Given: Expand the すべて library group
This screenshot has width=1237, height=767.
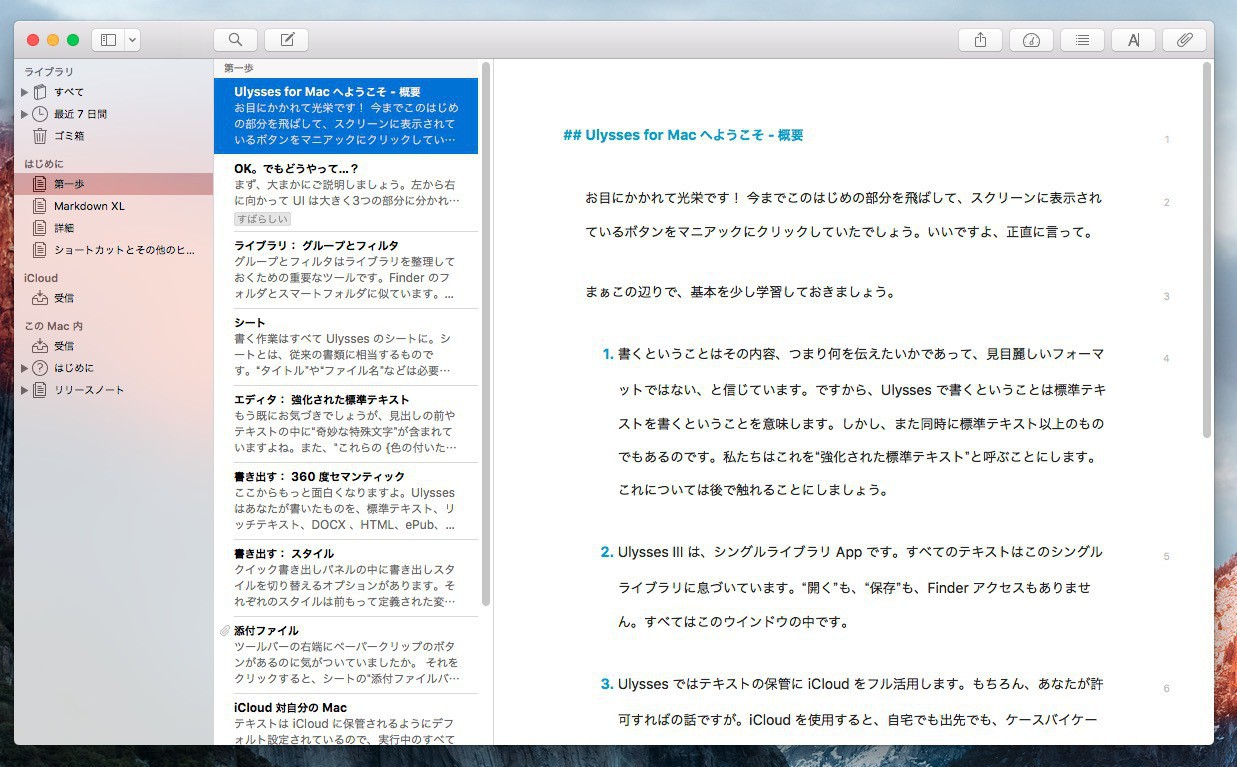Looking at the screenshot, I should point(25,92).
